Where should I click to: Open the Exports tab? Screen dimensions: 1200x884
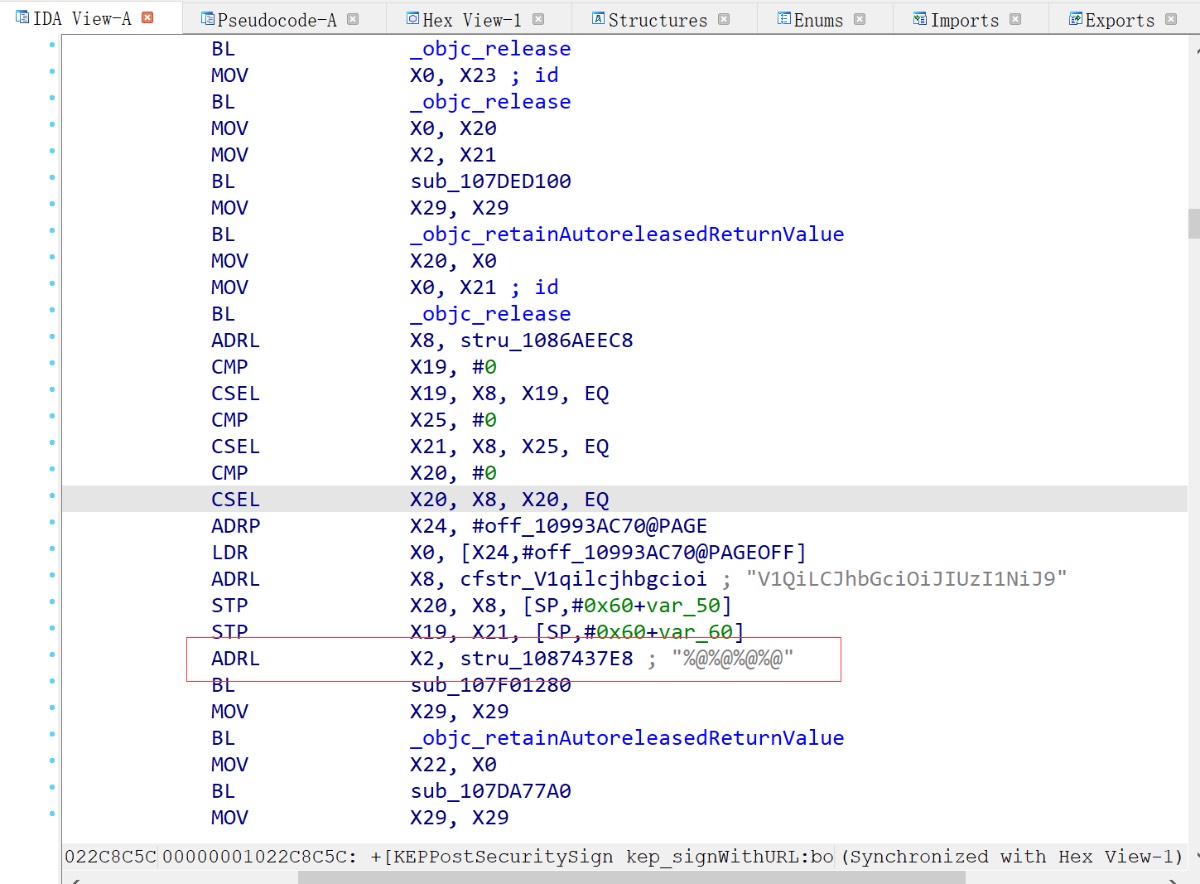pos(1122,18)
